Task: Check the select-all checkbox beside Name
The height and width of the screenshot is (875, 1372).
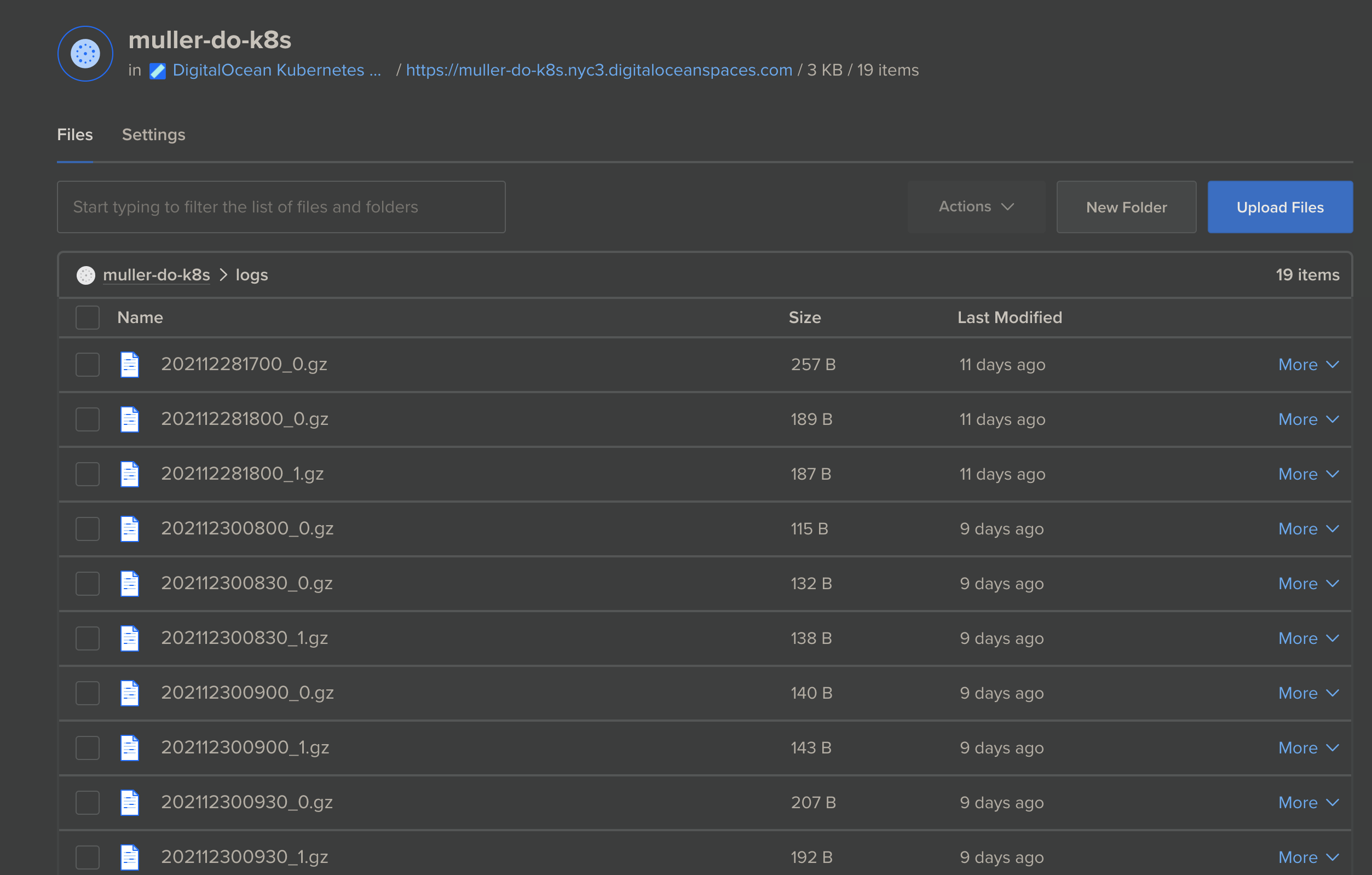Action: point(88,318)
